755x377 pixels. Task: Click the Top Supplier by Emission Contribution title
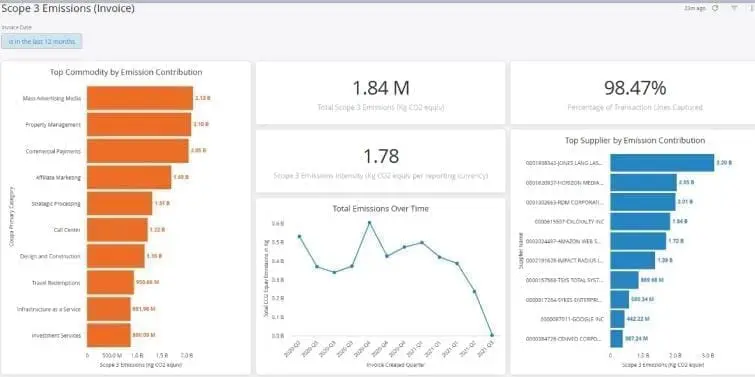click(x=635, y=141)
